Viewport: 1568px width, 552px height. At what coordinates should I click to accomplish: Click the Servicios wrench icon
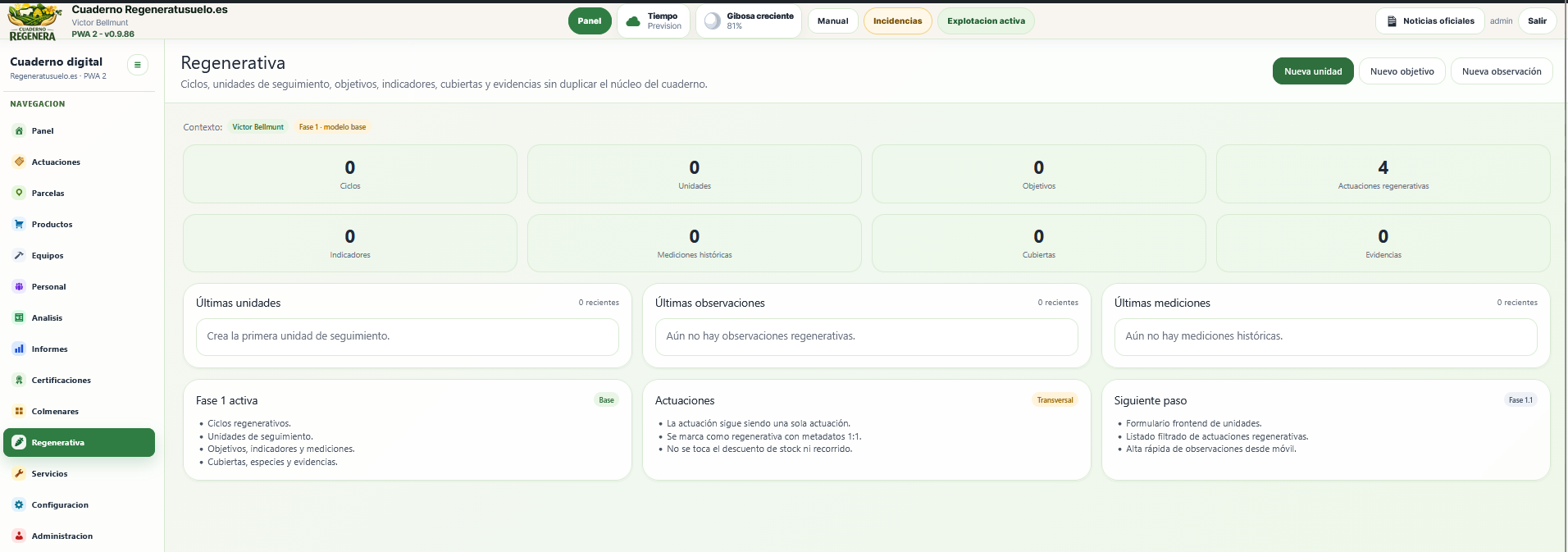coord(19,473)
